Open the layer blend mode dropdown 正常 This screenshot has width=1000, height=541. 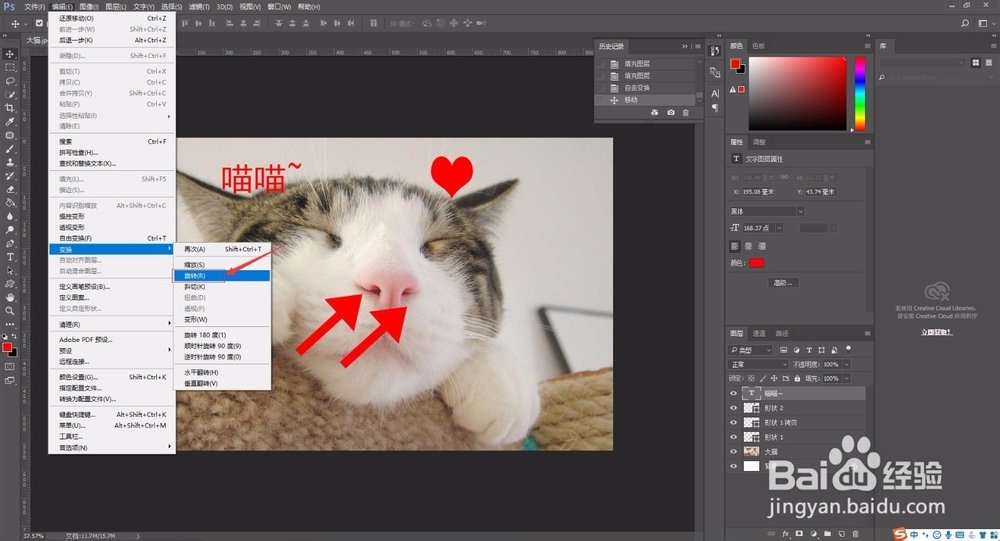click(x=758, y=364)
